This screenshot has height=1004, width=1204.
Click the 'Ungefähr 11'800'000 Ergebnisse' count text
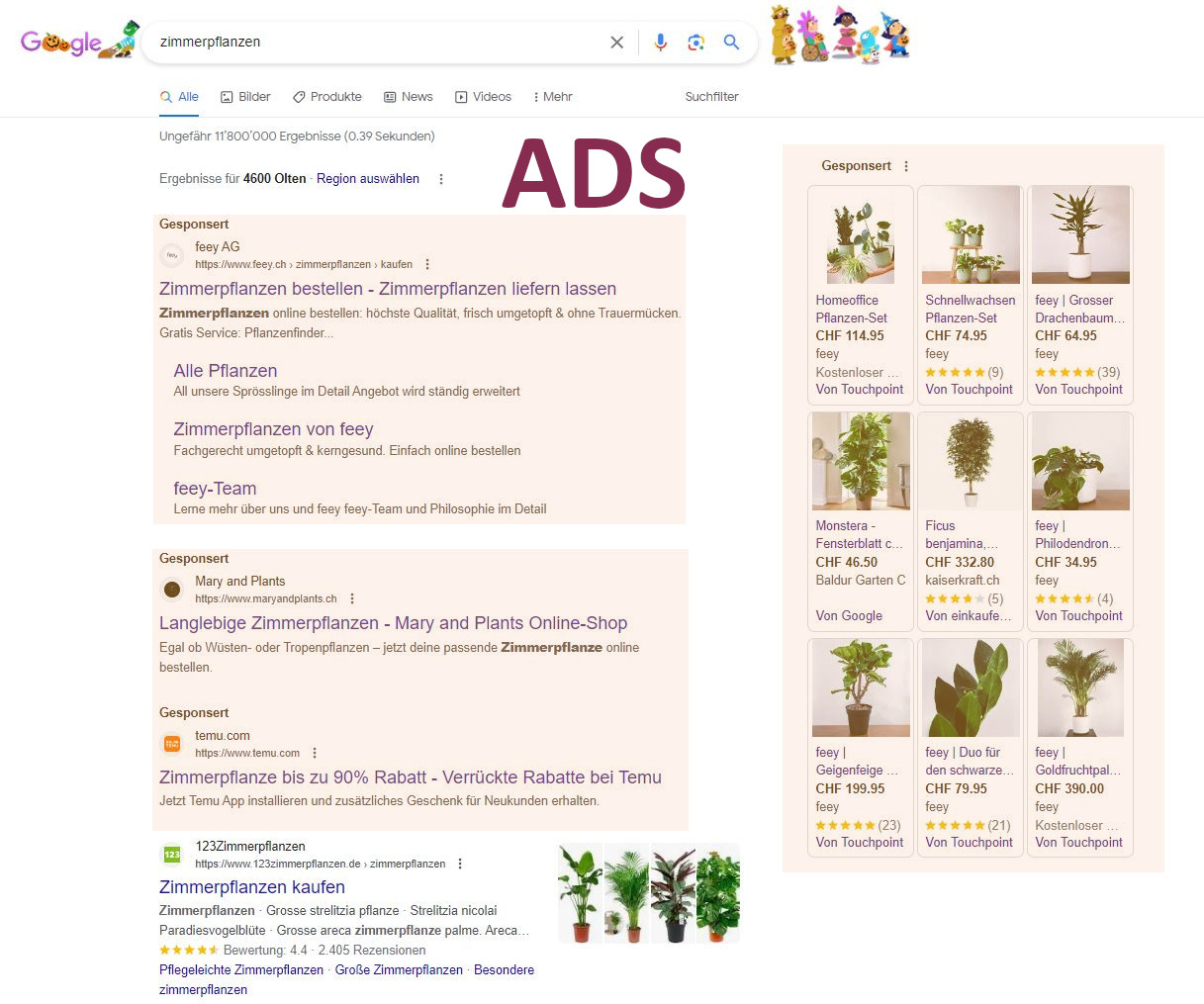click(297, 137)
